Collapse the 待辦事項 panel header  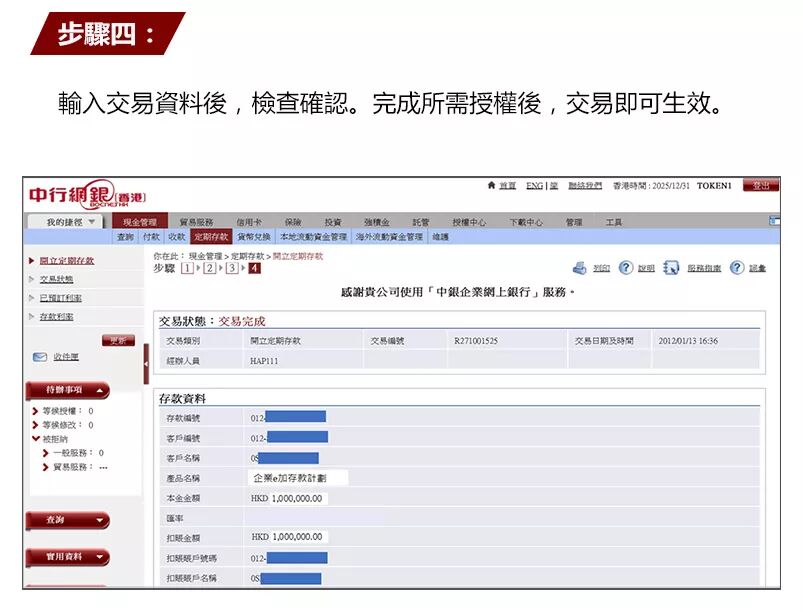click(x=68, y=390)
